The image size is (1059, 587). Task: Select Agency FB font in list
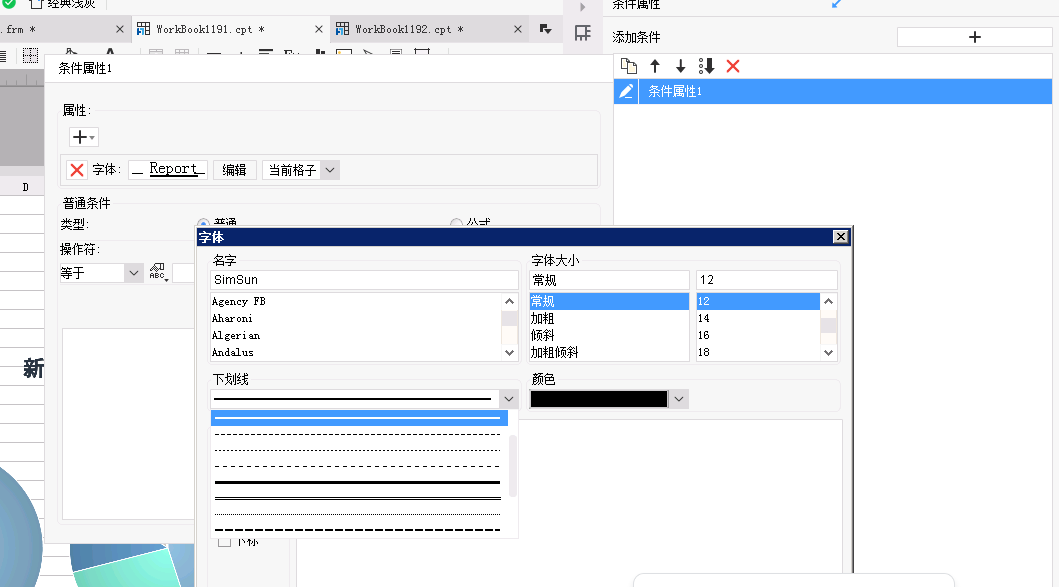(355, 301)
